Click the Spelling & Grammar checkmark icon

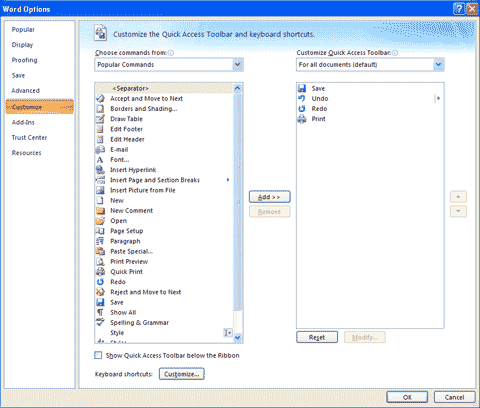[x=100, y=322]
